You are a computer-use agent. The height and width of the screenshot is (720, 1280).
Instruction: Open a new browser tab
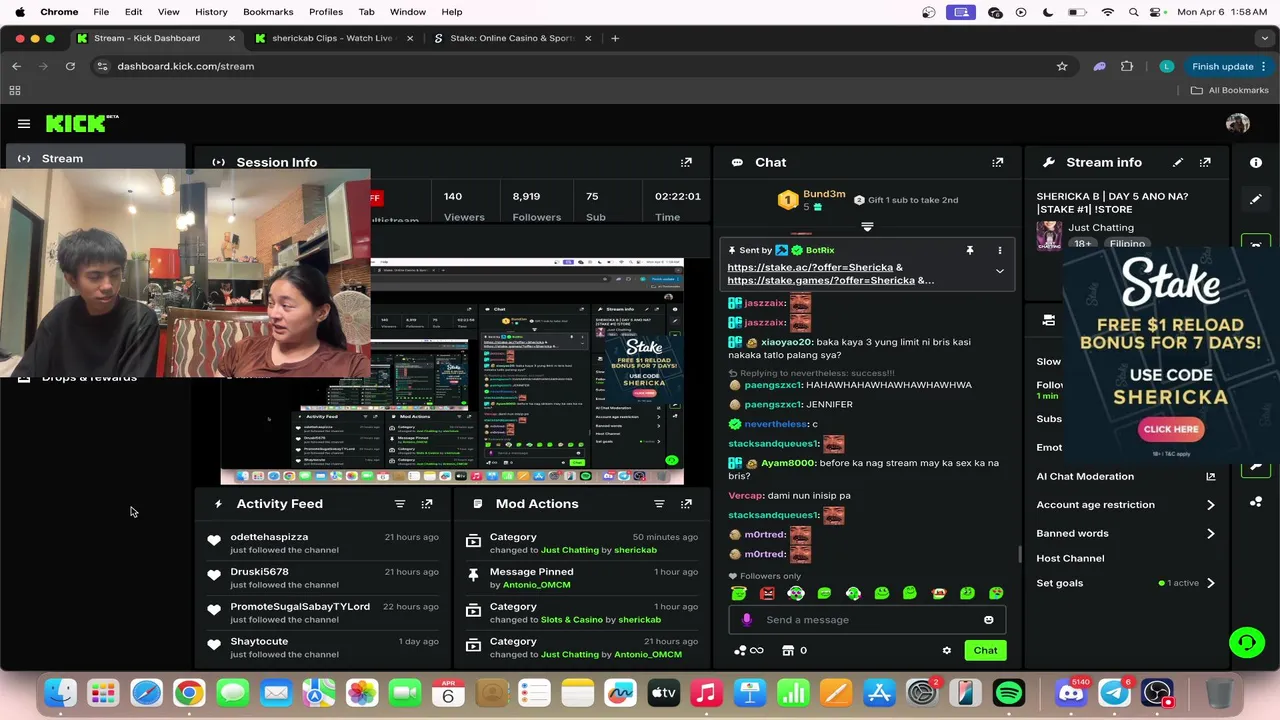(x=615, y=38)
